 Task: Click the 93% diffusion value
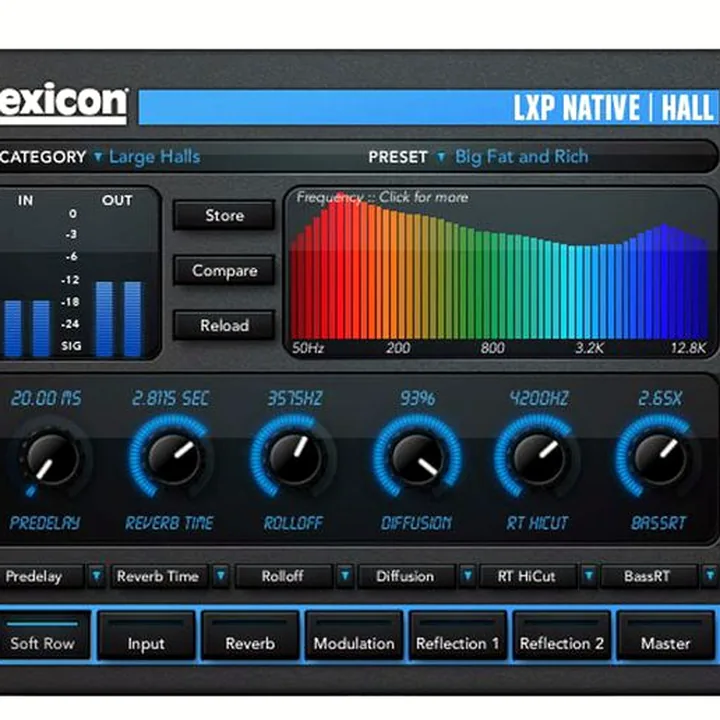pyautogui.click(x=417, y=398)
